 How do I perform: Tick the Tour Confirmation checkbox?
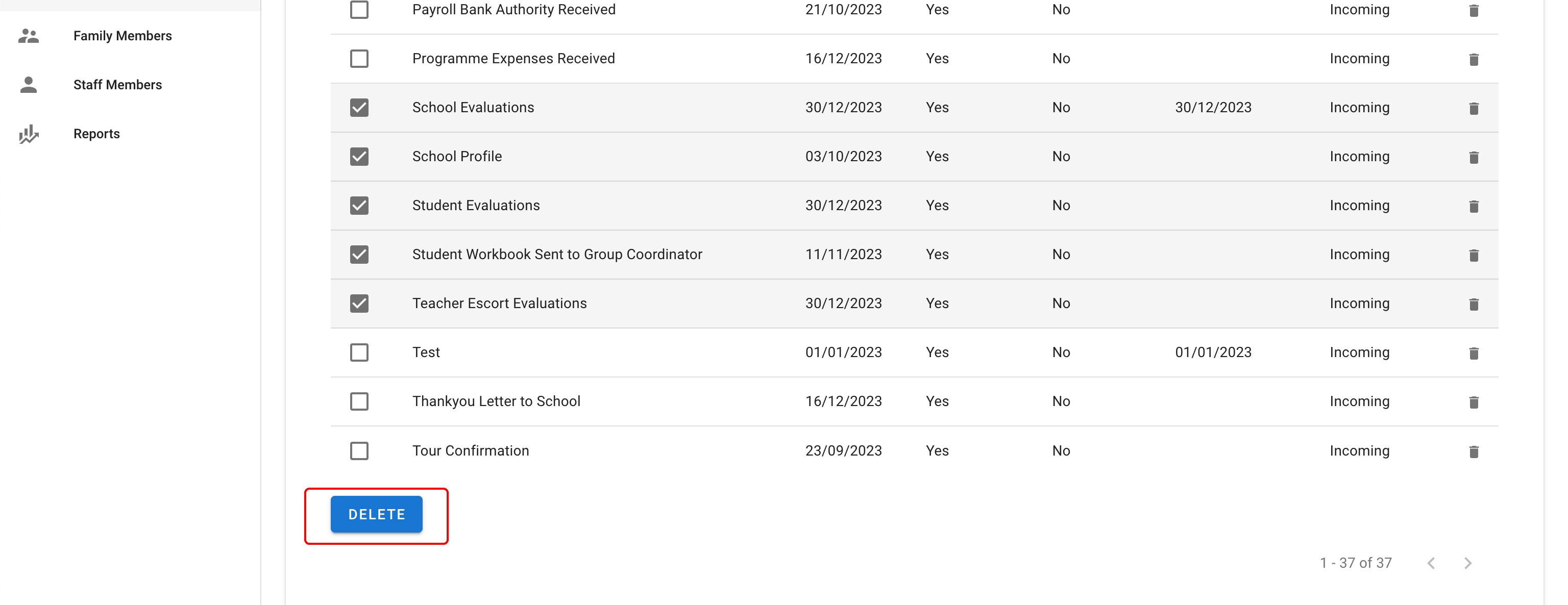click(x=359, y=451)
